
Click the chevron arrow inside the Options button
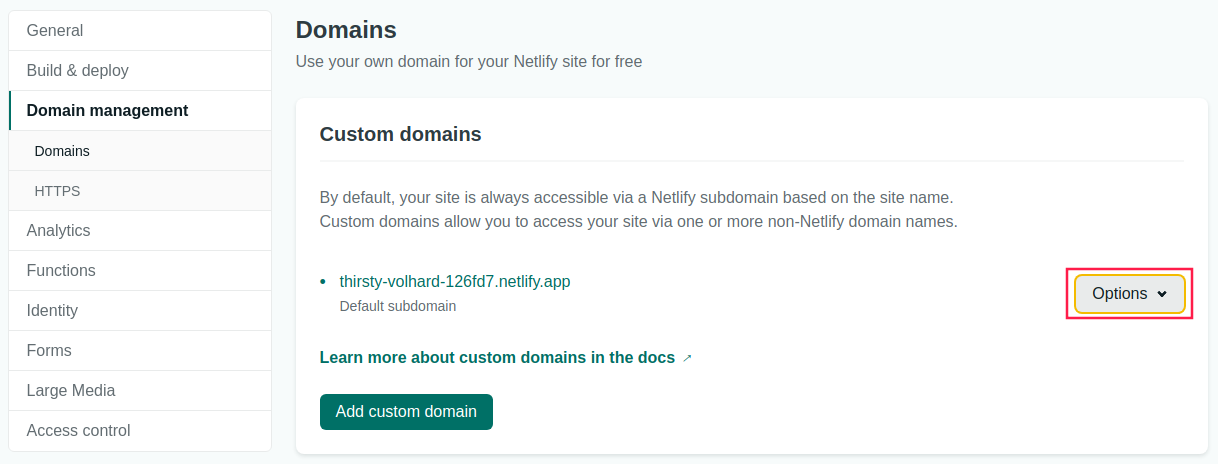point(1162,294)
